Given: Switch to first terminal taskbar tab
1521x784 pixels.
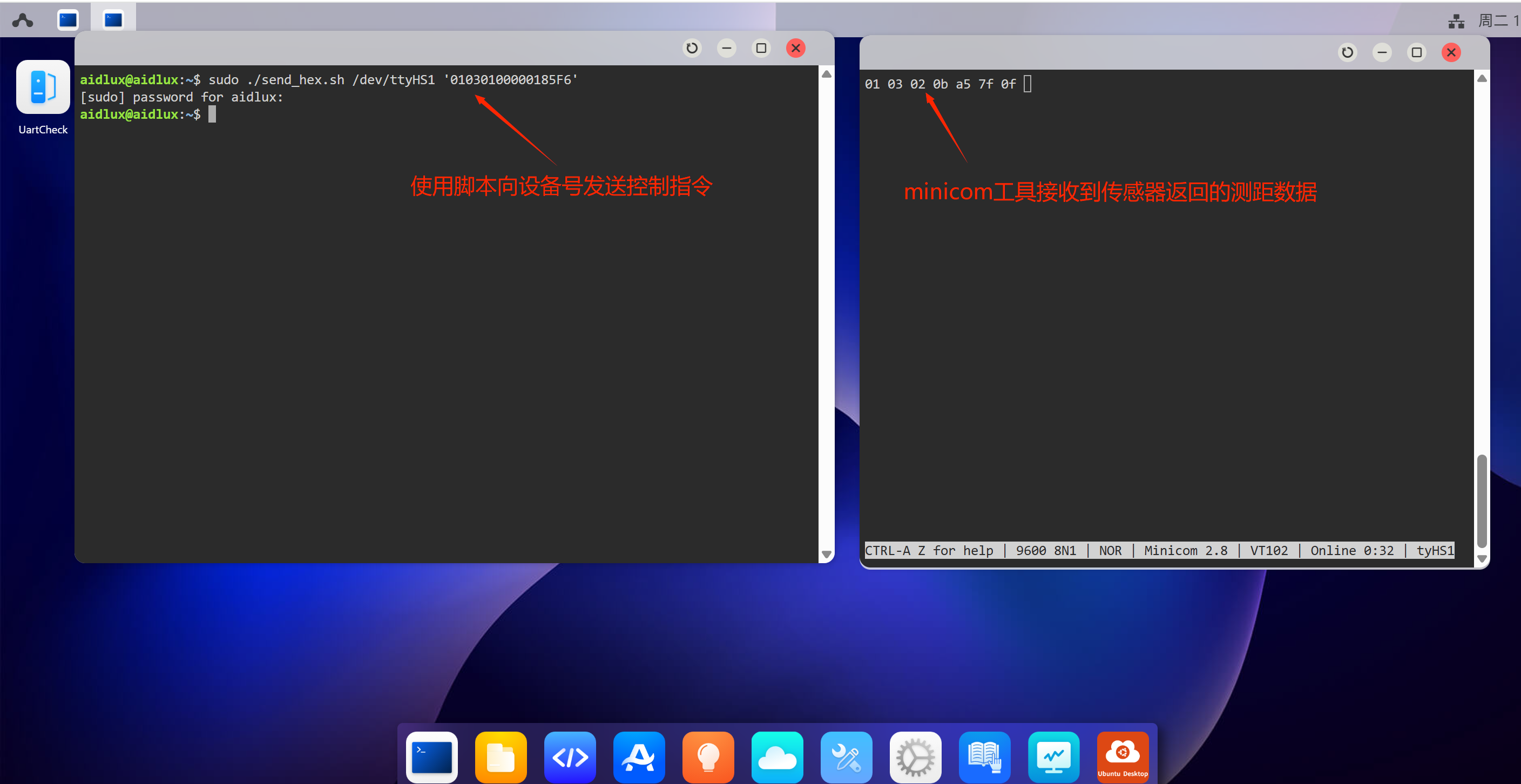Looking at the screenshot, I should coord(68,20).
